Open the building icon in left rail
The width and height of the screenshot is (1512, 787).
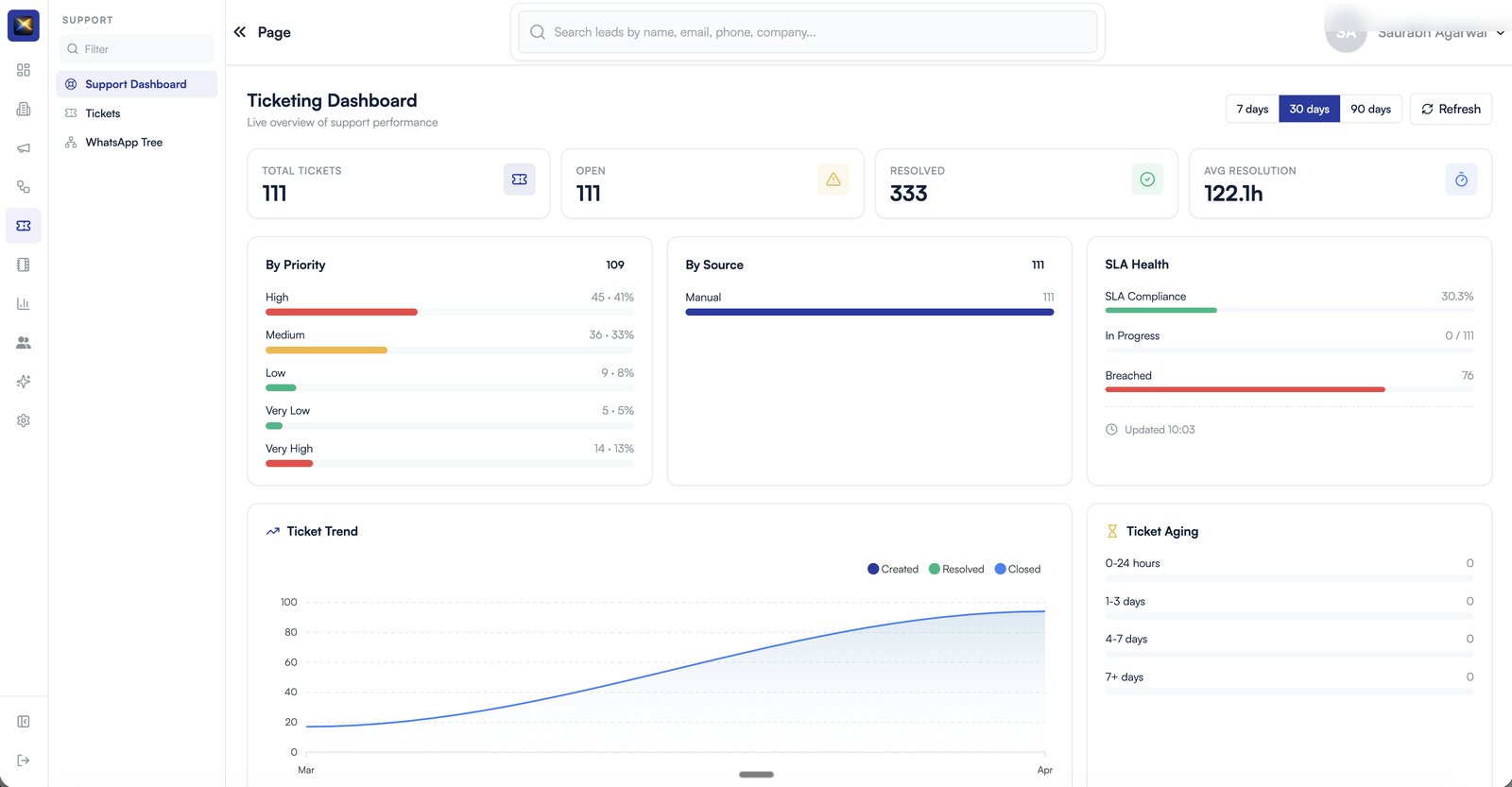(x=24, y=110)
